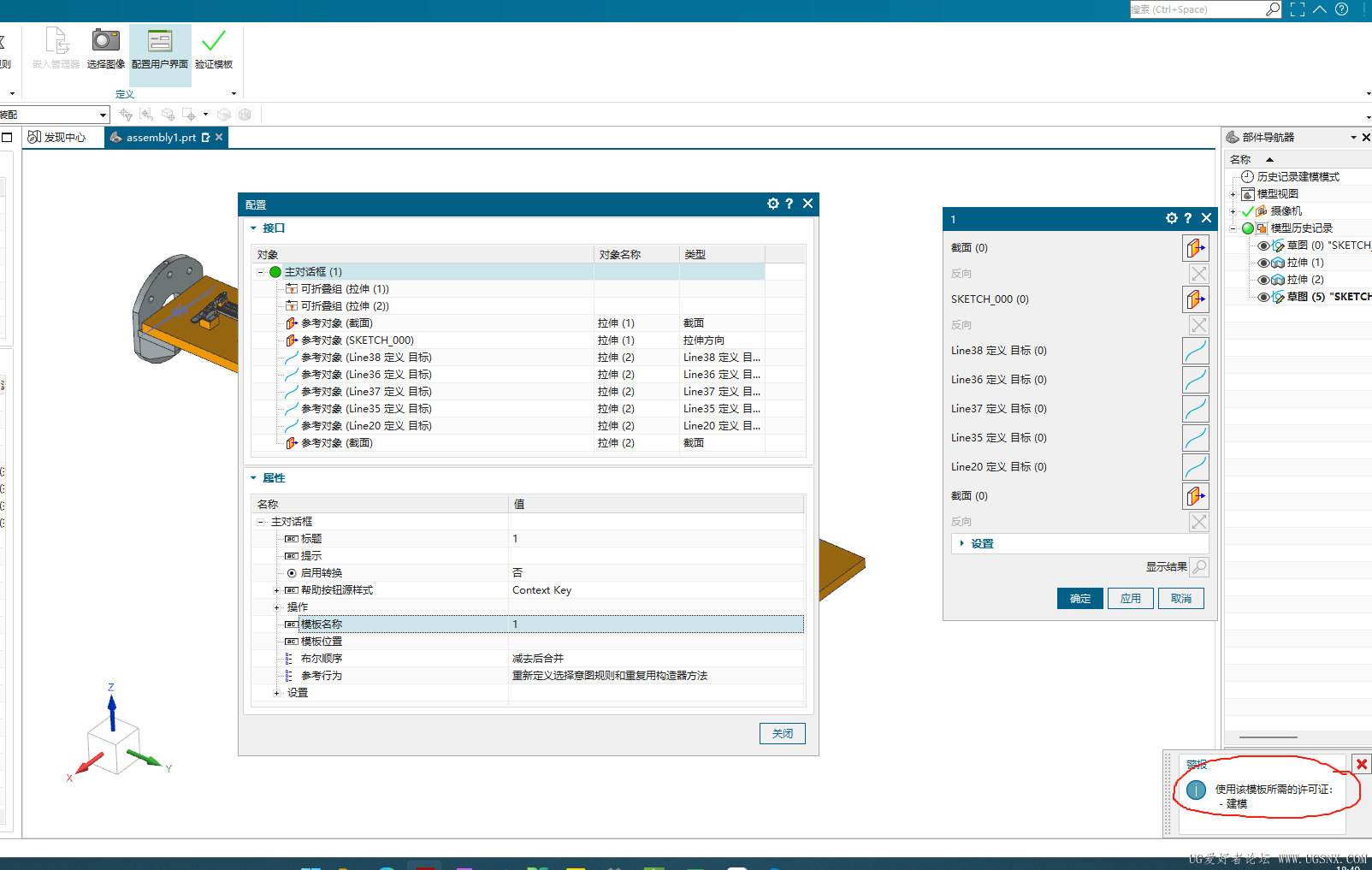Click the disabled 嵌入管理器 icon

click(56, 40)
